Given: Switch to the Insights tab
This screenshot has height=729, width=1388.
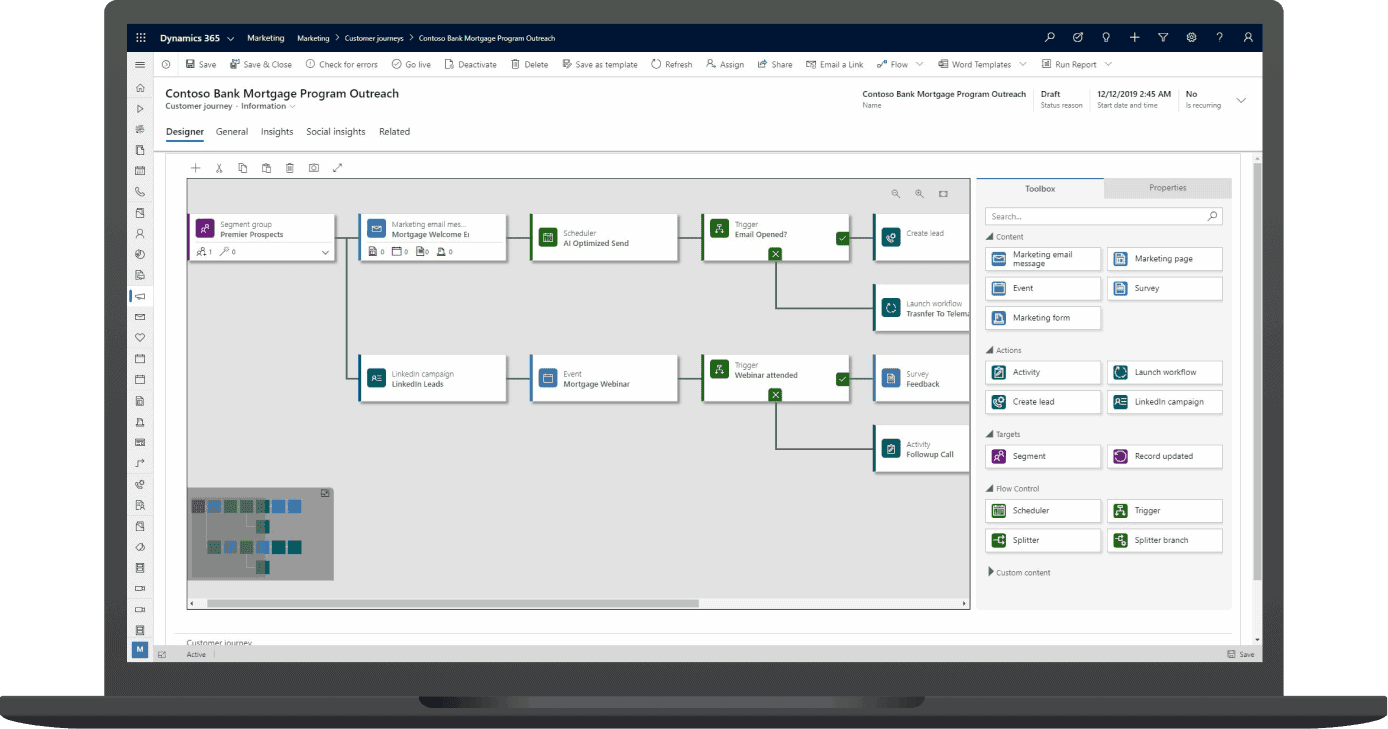Looking at the screenshot, I should pos(277,132).
